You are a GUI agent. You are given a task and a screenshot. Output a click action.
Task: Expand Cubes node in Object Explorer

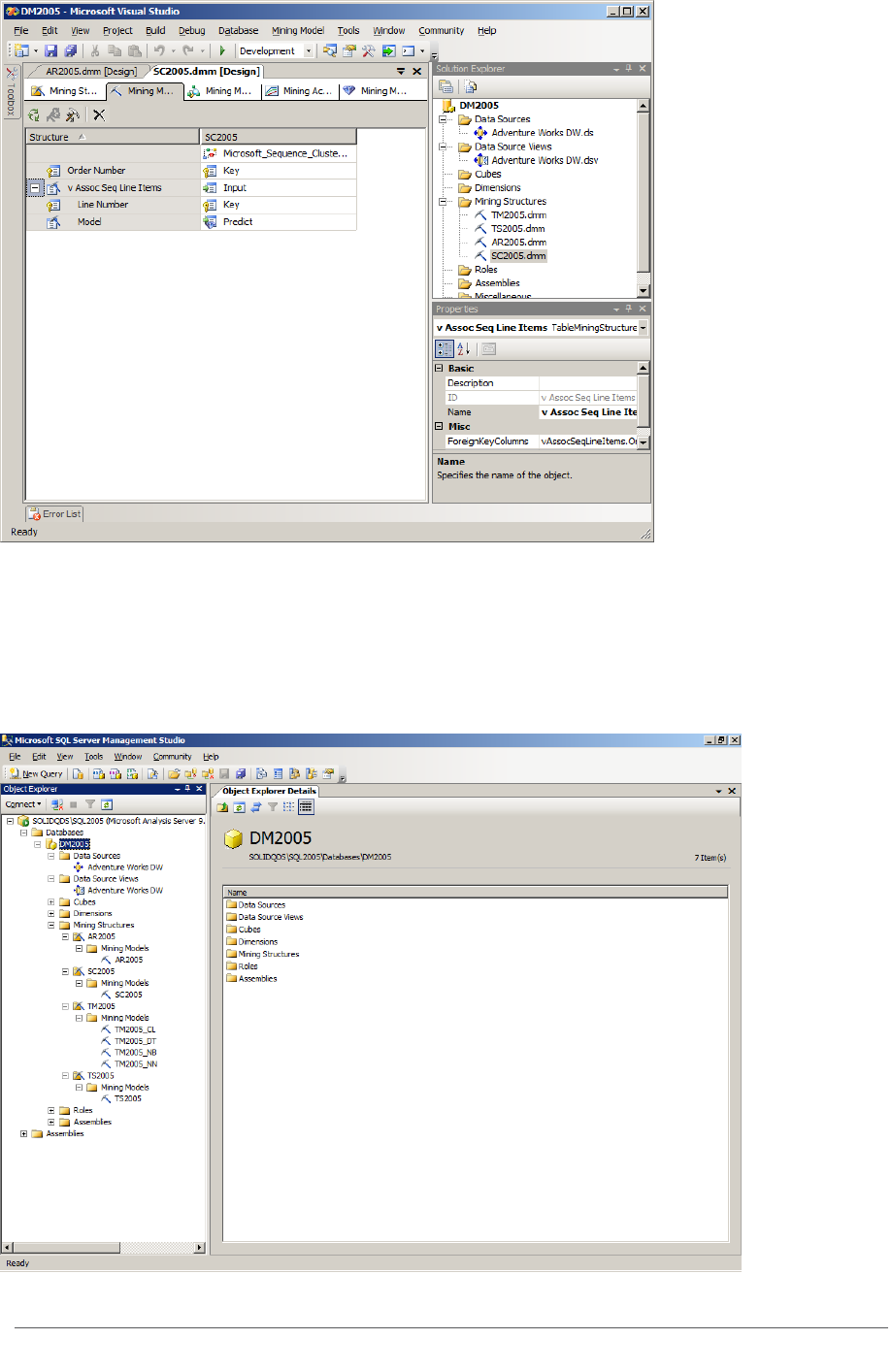pyautogui.click(x=51, y=902)
